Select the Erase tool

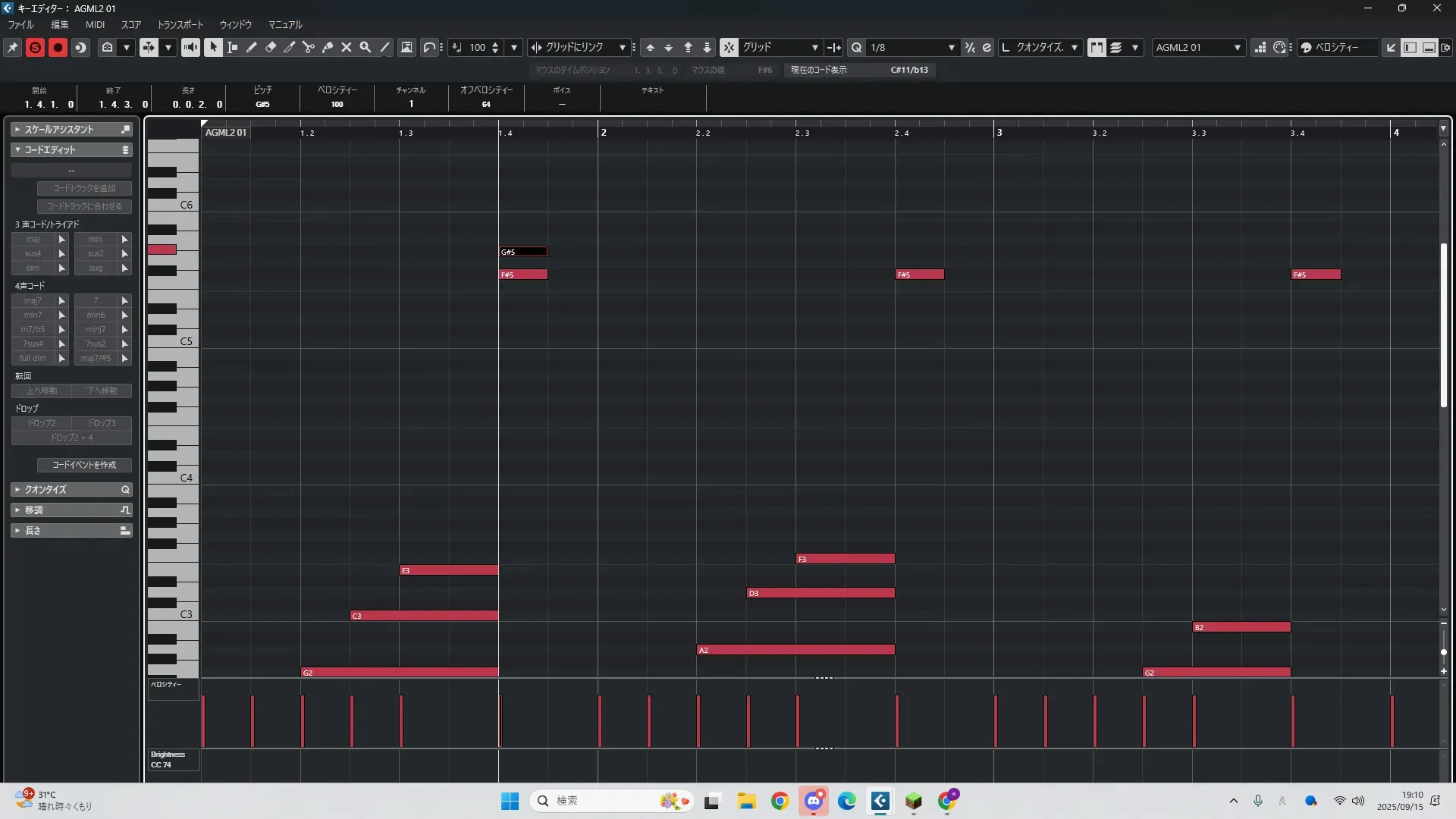pos(271,47)
